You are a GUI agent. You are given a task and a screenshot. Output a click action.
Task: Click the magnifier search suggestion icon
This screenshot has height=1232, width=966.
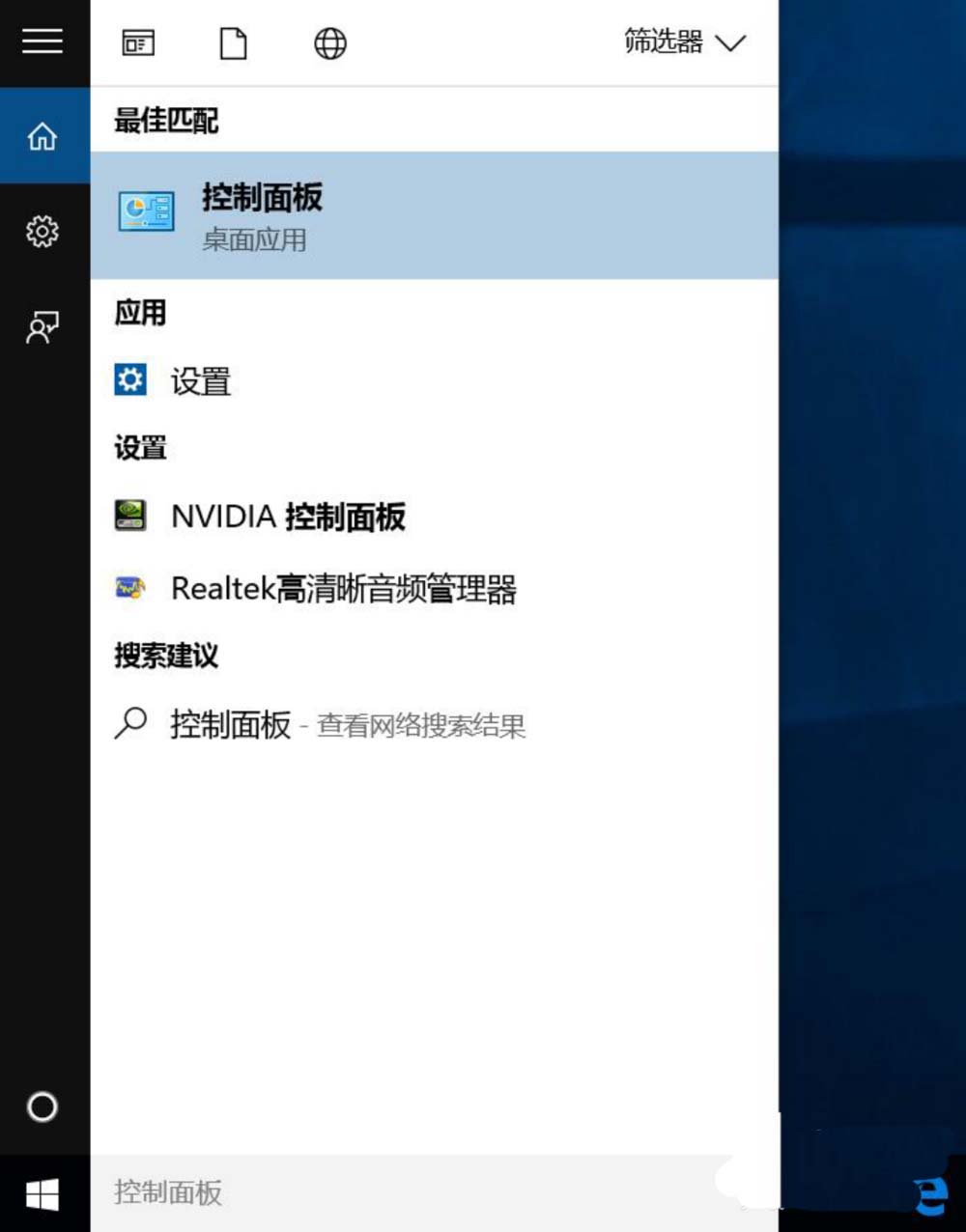[x=130, y=723]
